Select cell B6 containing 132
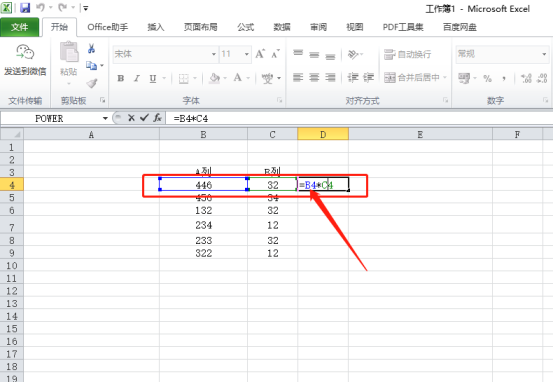Screen dimensions: 553x382 coord(203,210)
